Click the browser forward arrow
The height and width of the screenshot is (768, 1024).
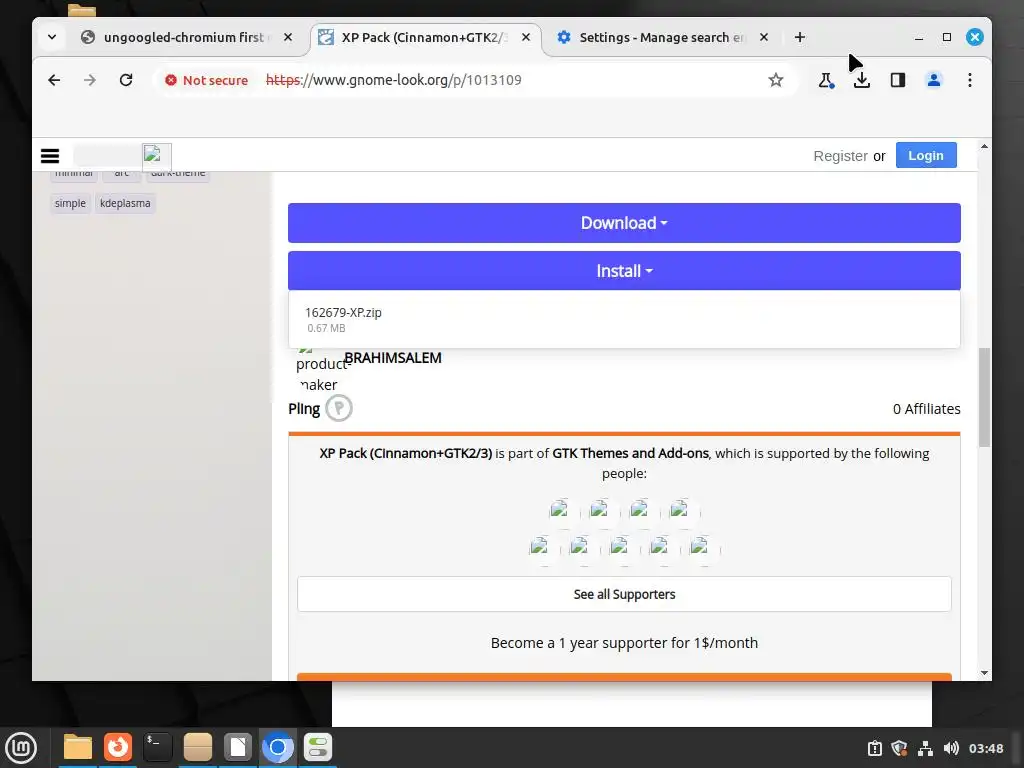[x=90, y=80]
